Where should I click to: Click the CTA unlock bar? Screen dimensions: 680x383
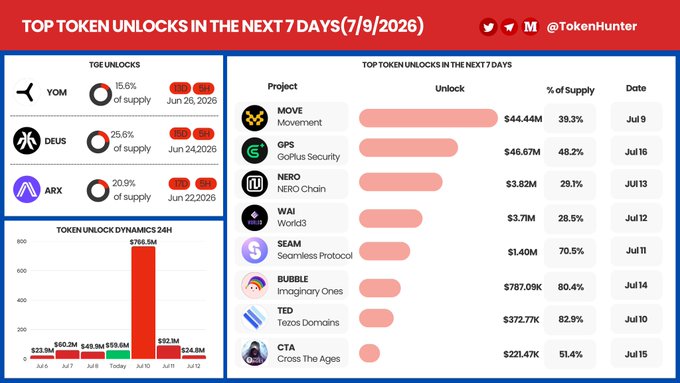pos(369,353)
